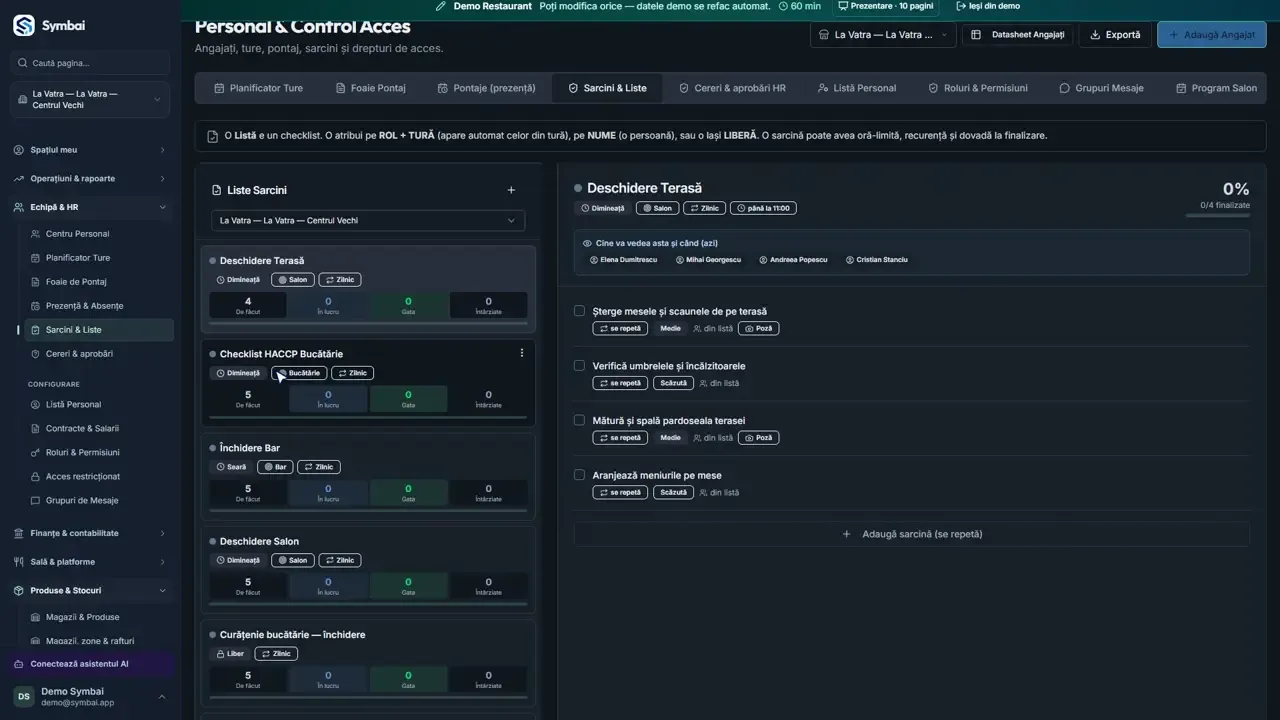
Task: Click the 0% completion progress bar
Action: click(1217, 215)
